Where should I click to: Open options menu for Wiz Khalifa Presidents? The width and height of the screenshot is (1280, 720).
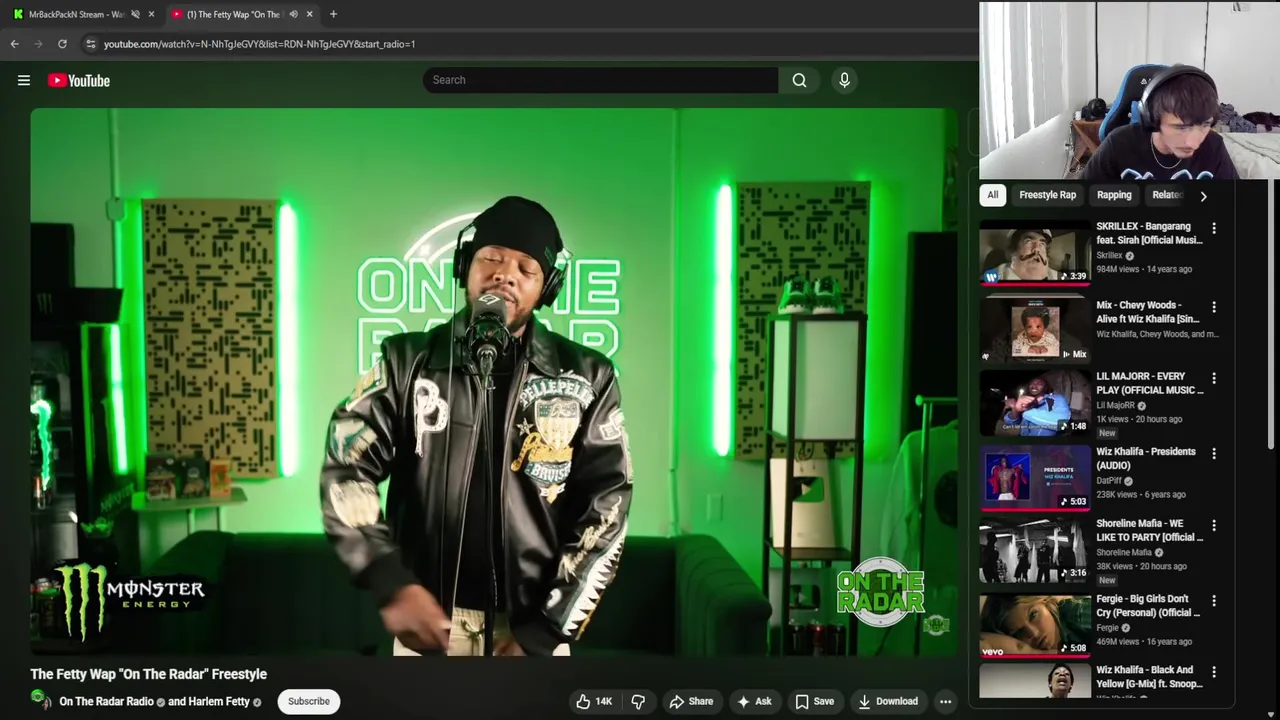tap(1214, 453)
